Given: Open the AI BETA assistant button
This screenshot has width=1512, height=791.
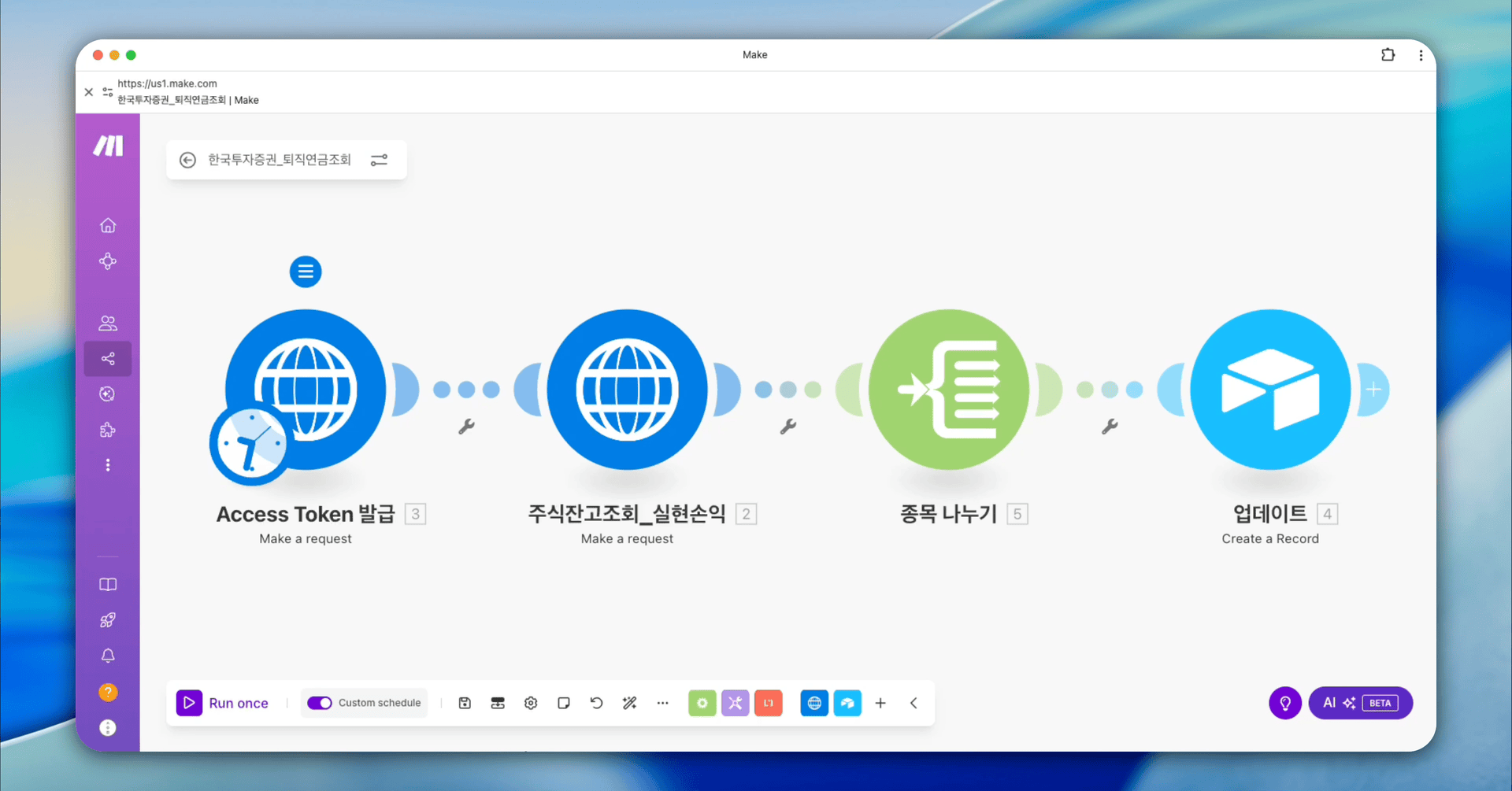Looking at the screenshot, I should coord(1361,703).
